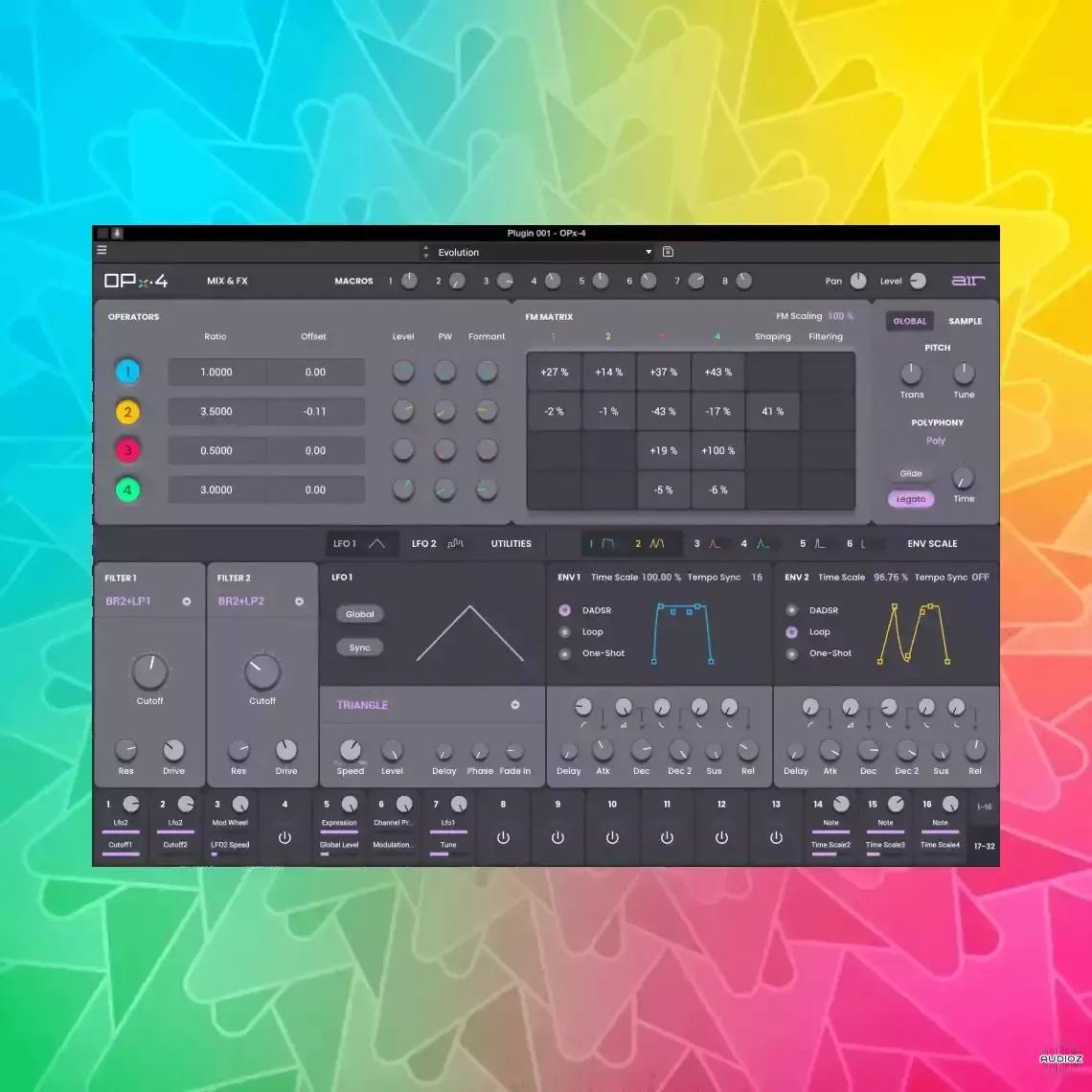Image resolution: width=1092 pixels, height=1092 pixels.
Task: Enable modulation slot 10 power icon
Action: pos(612,838)
